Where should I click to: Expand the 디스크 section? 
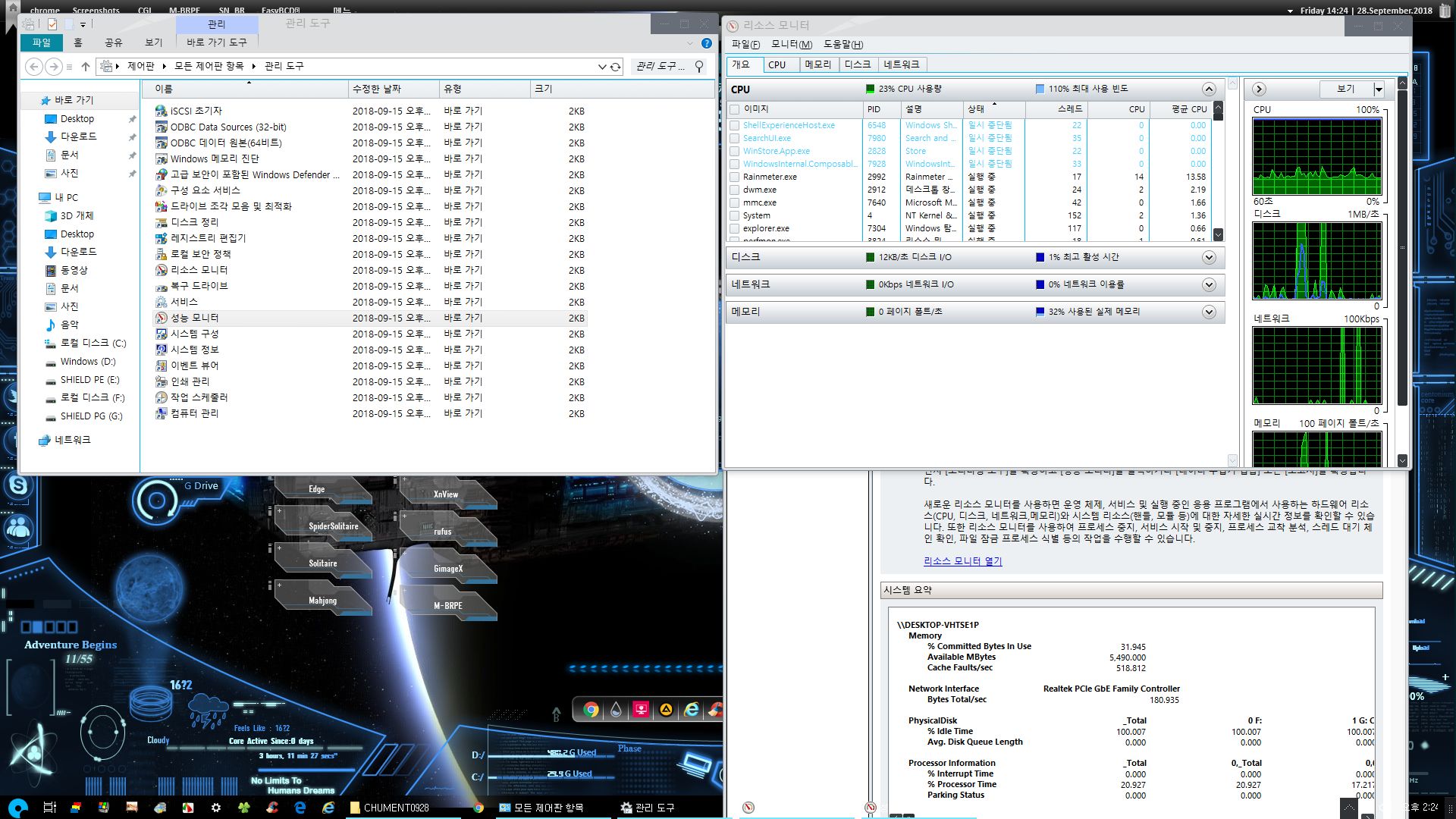pyautogui.click(x=1209, y=258)
